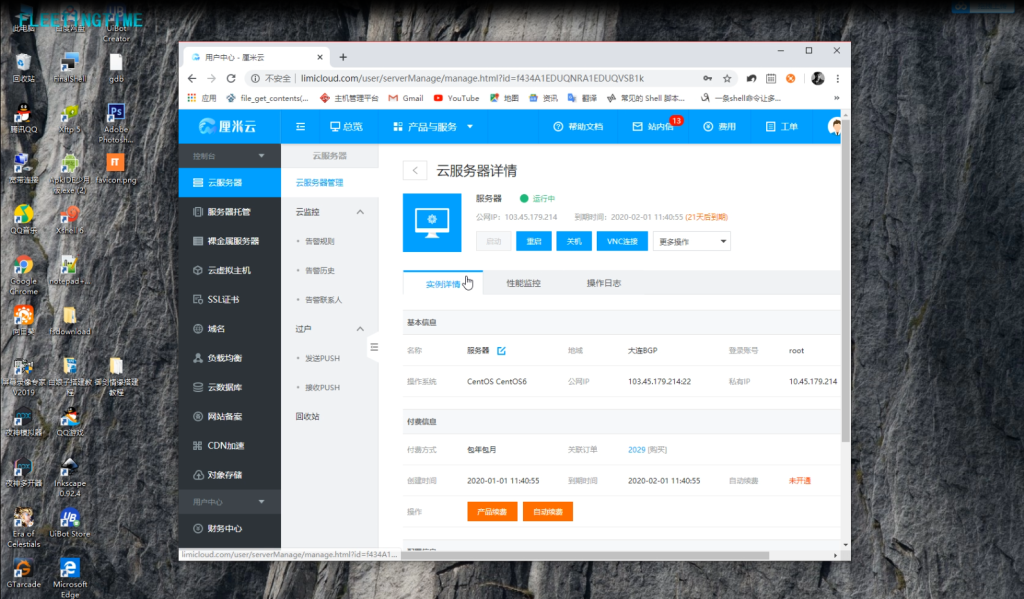Click the address bar URL

[x=472, y=78]
